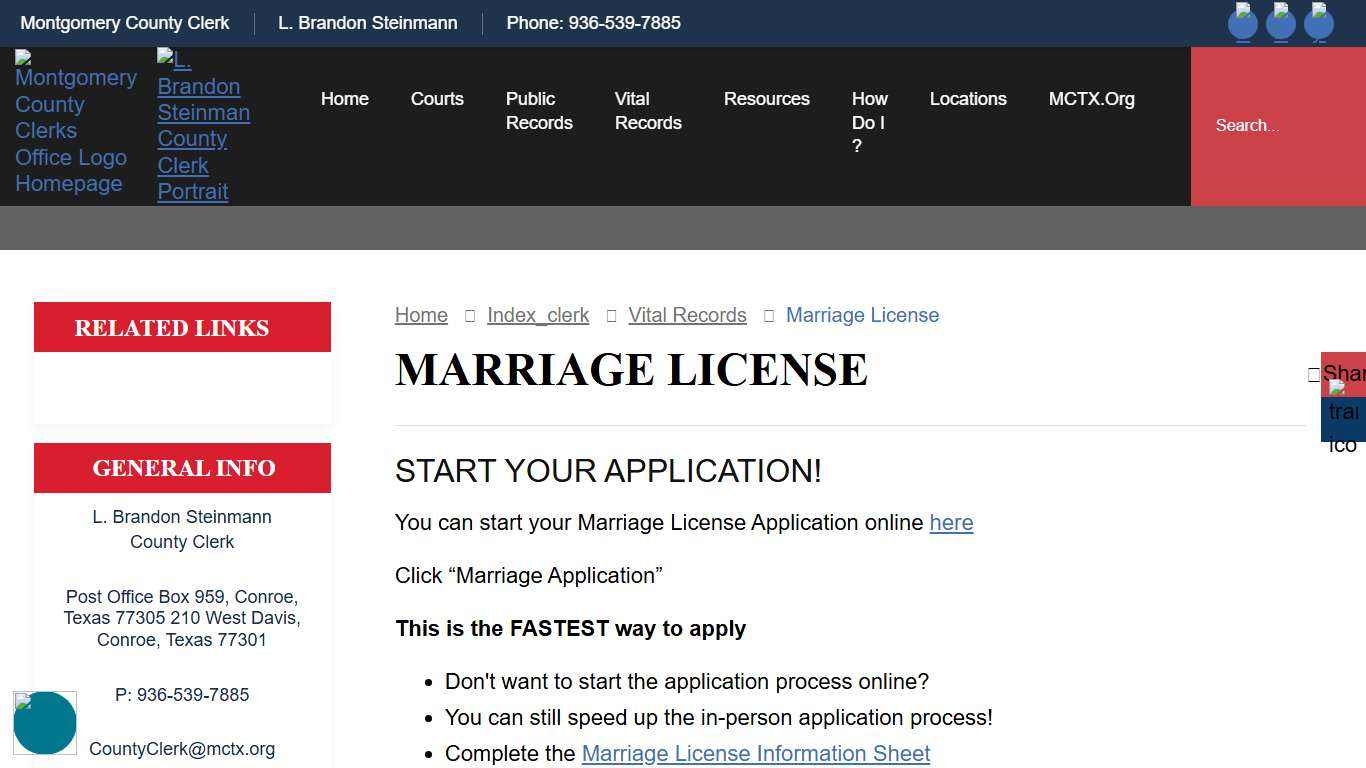Screen dimensions: 1366x768
Task: Open the YouTube social icon top right
Action: point(1319,22)
